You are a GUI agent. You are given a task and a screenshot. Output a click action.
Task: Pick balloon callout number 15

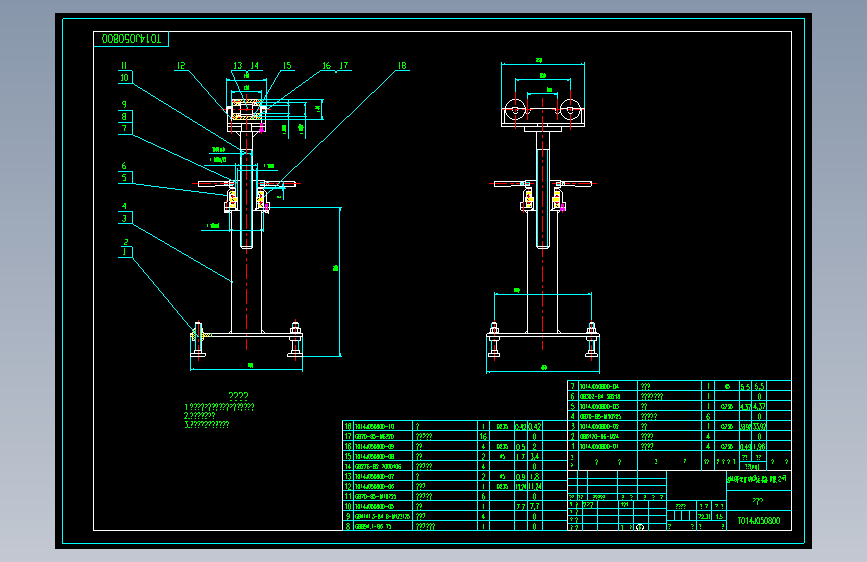pyautogui.click(x=287, y=66)
